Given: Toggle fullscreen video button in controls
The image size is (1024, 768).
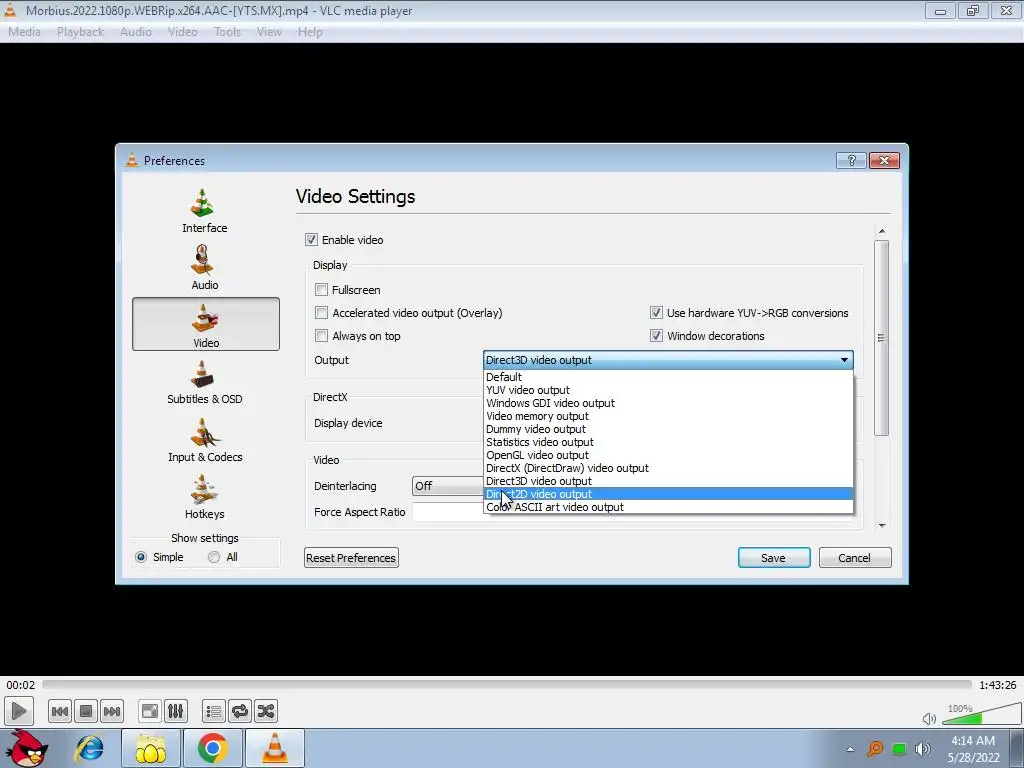Looking at the screenshot, I should click(150, 711).
